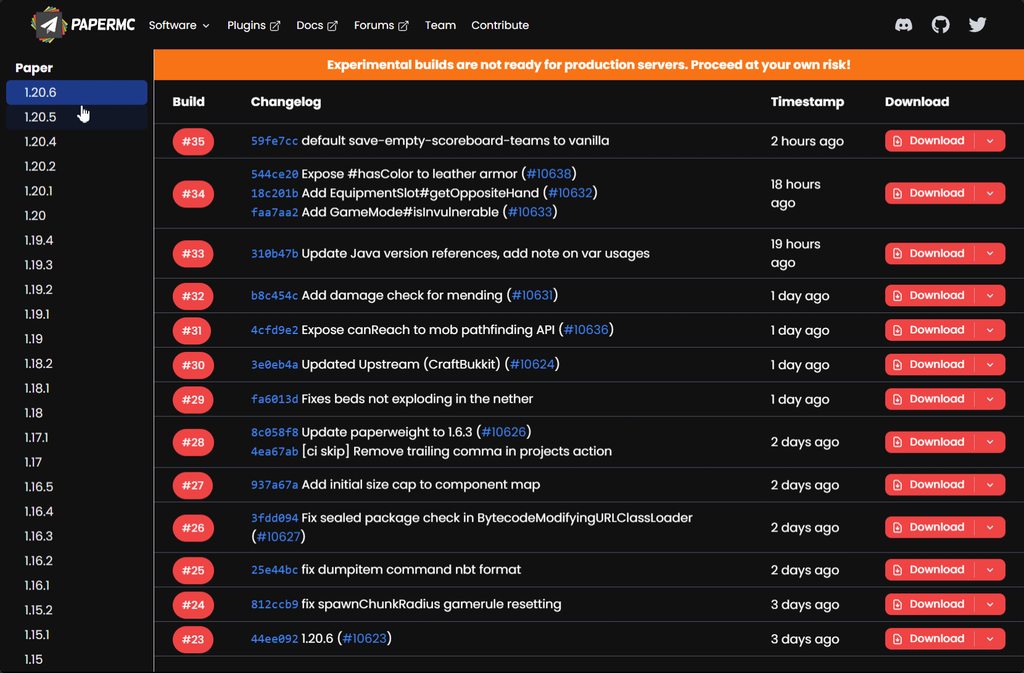Click external link icon beside Plugins

click(x=275, y=25)
